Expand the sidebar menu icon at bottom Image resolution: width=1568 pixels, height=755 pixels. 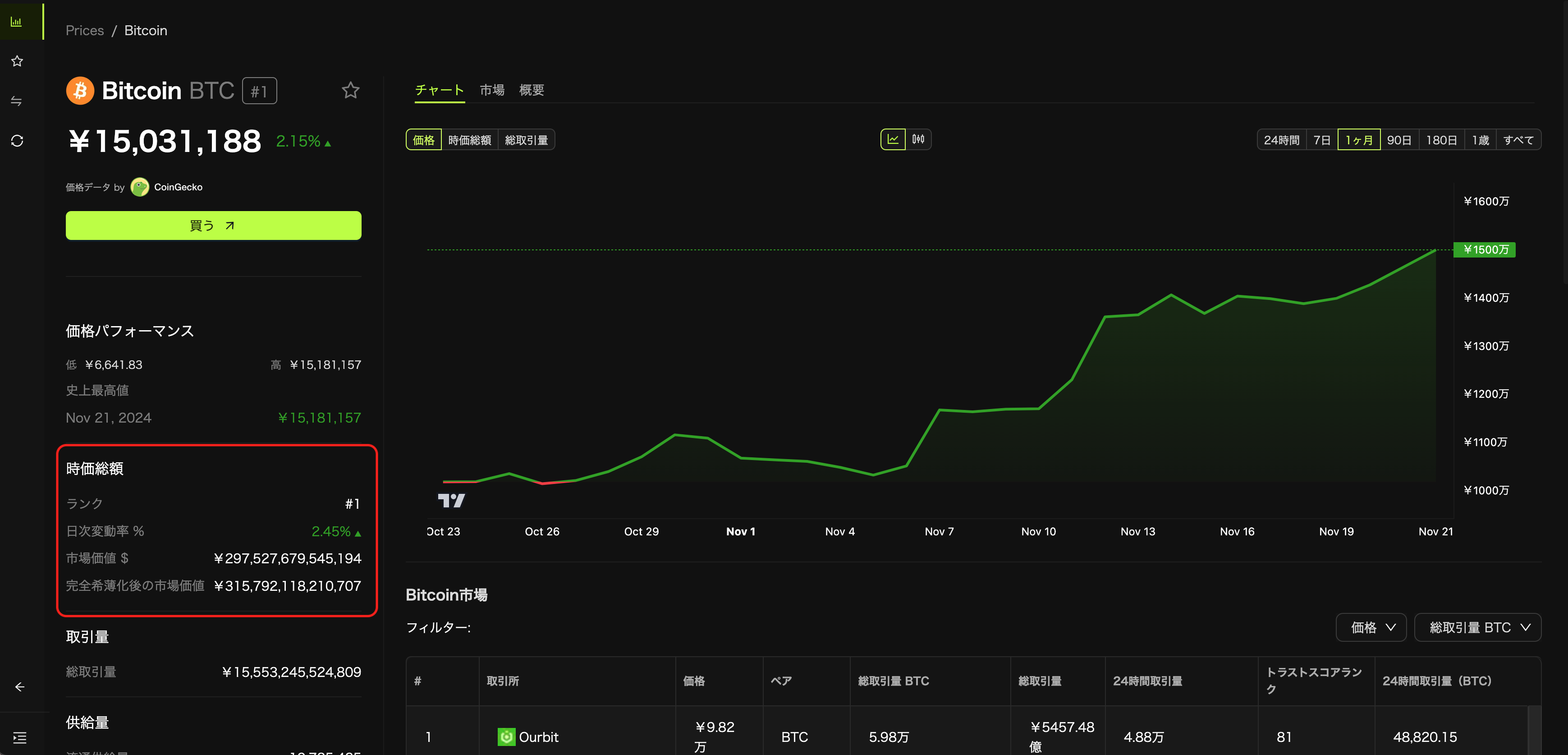tap(19, 738)
